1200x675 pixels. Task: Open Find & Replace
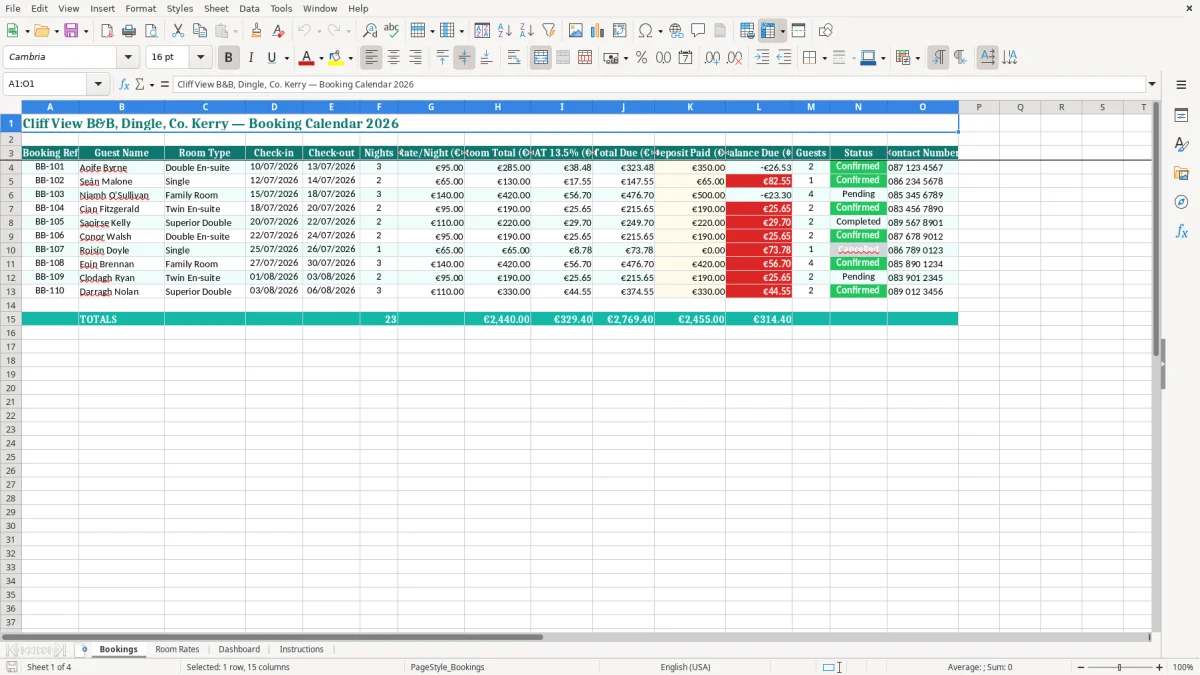coord(370,31)
